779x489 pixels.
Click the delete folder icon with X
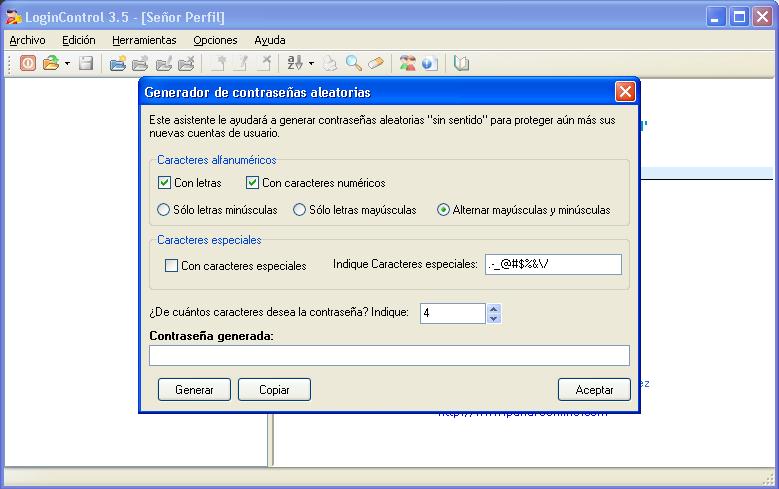point(186,64)
